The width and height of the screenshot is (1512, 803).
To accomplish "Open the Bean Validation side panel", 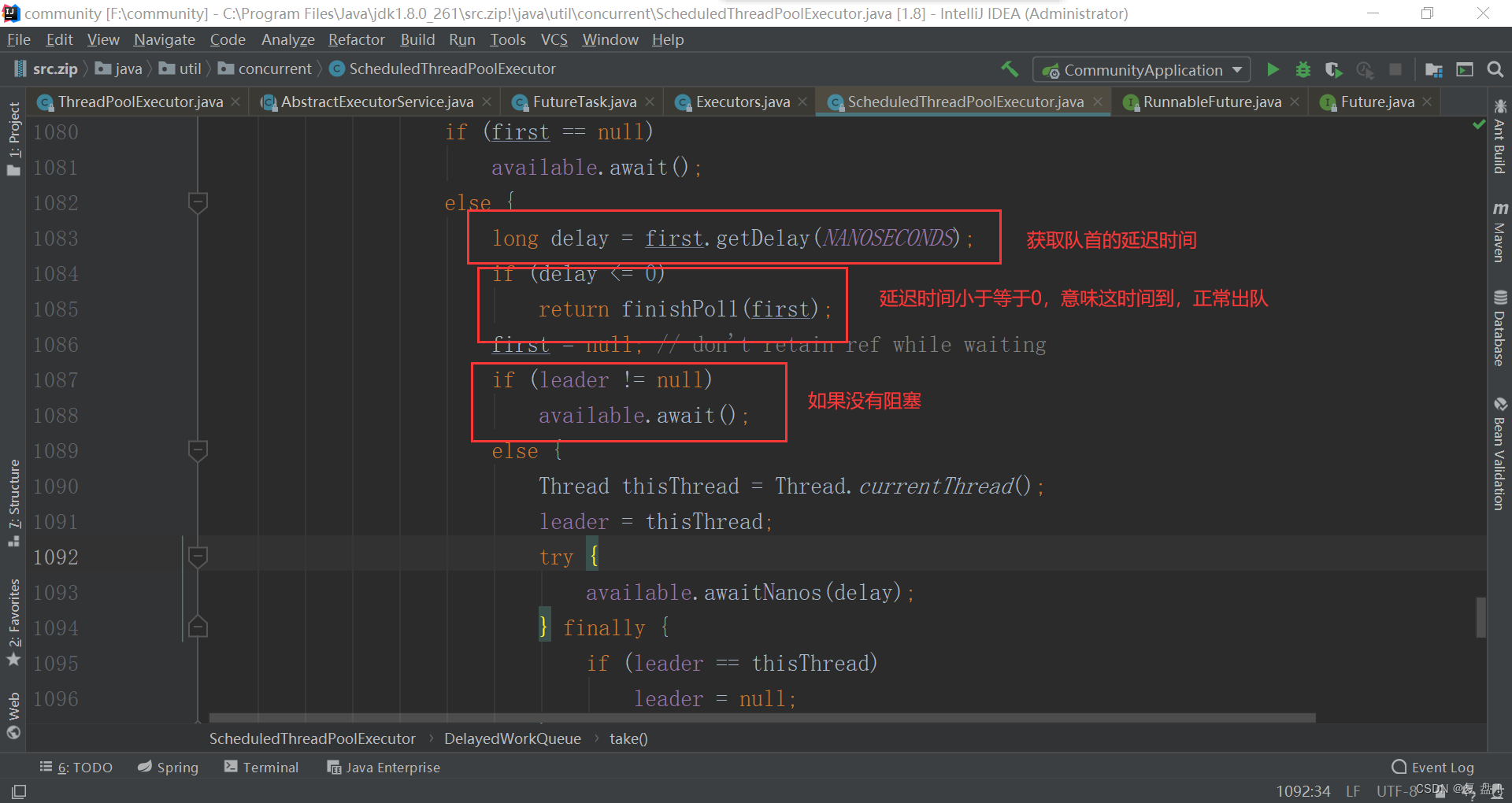I will point(1499,453).
